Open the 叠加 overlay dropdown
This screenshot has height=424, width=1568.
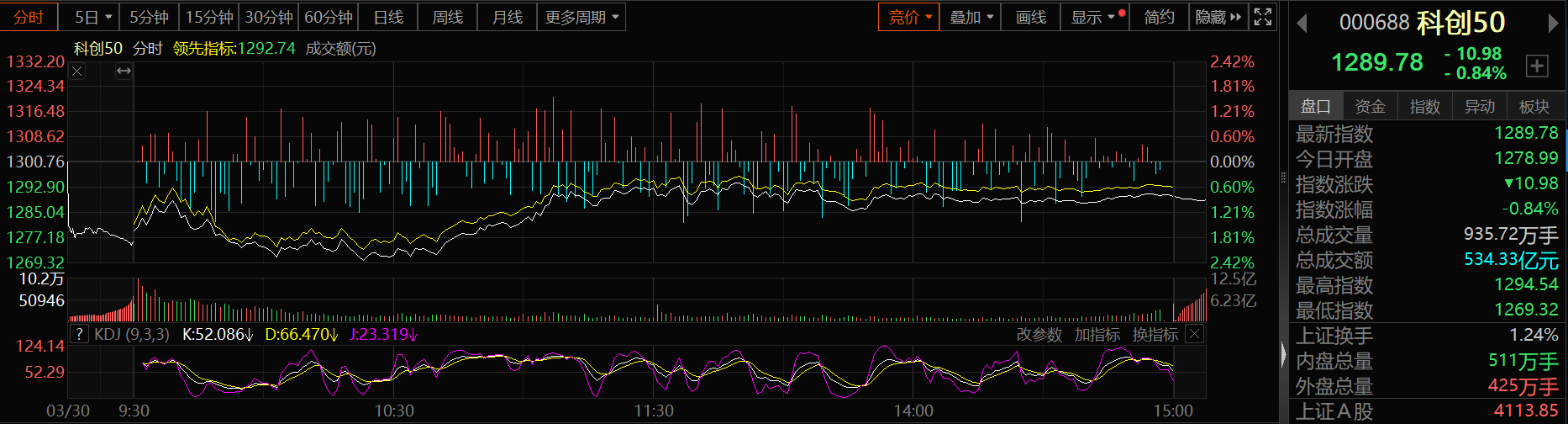[x=971, y=17]
